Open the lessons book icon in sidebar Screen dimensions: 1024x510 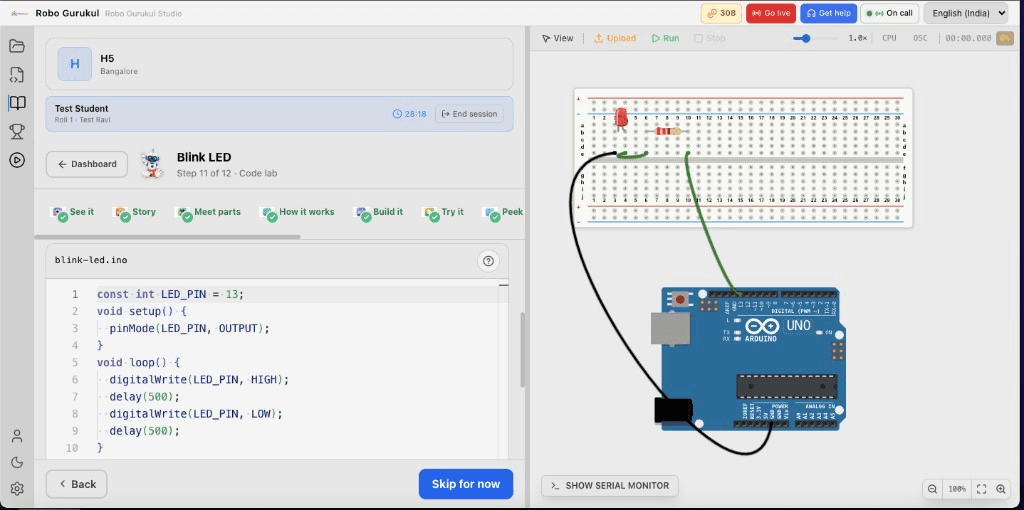tap(17, 103)
